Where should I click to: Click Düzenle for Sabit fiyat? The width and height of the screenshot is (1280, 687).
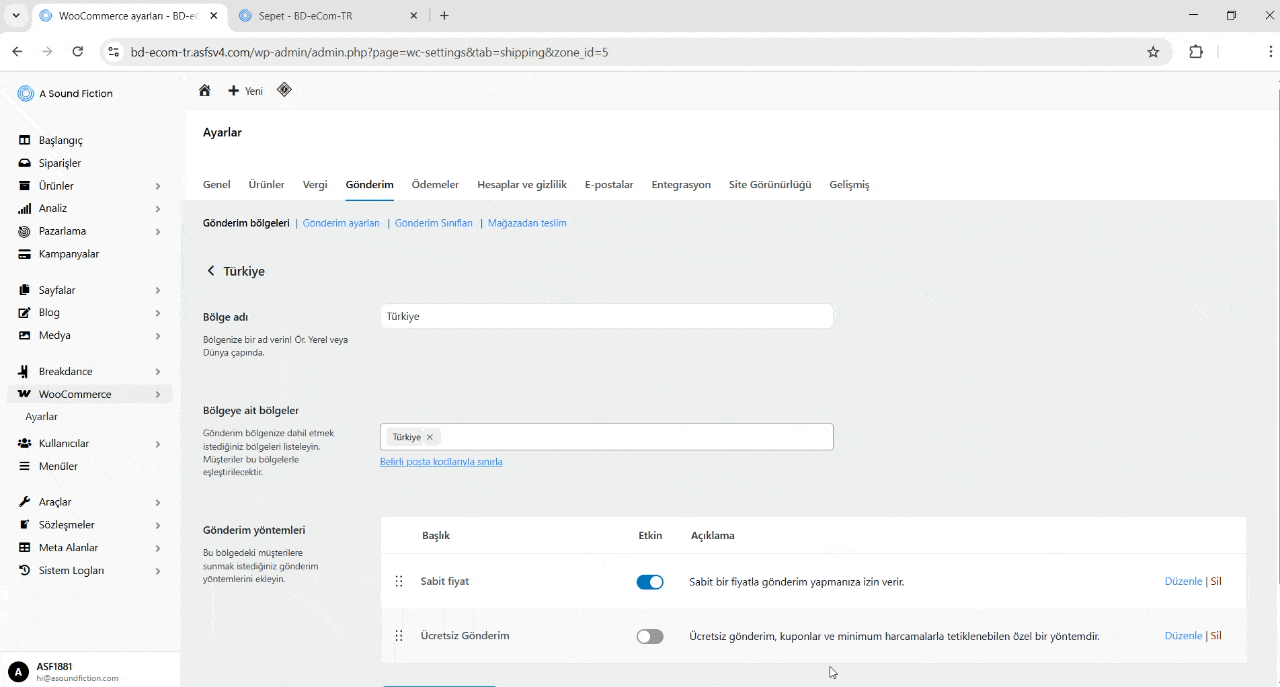pyautogui.click(x=1183, y=581)
